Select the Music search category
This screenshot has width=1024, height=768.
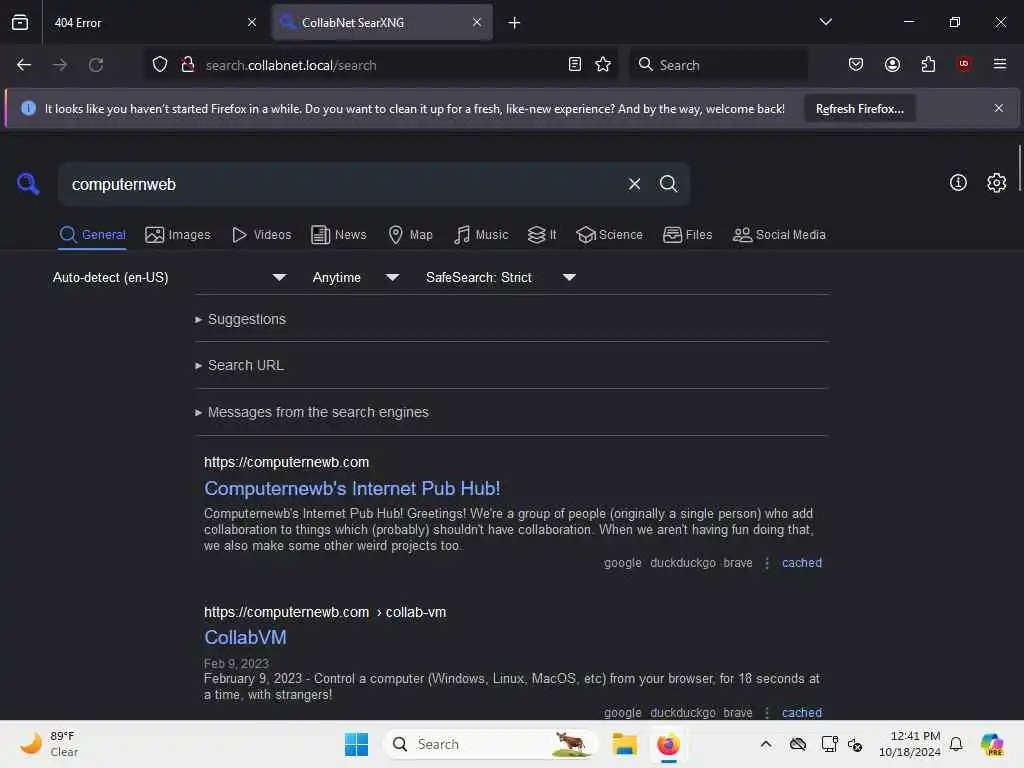(481, 234)
